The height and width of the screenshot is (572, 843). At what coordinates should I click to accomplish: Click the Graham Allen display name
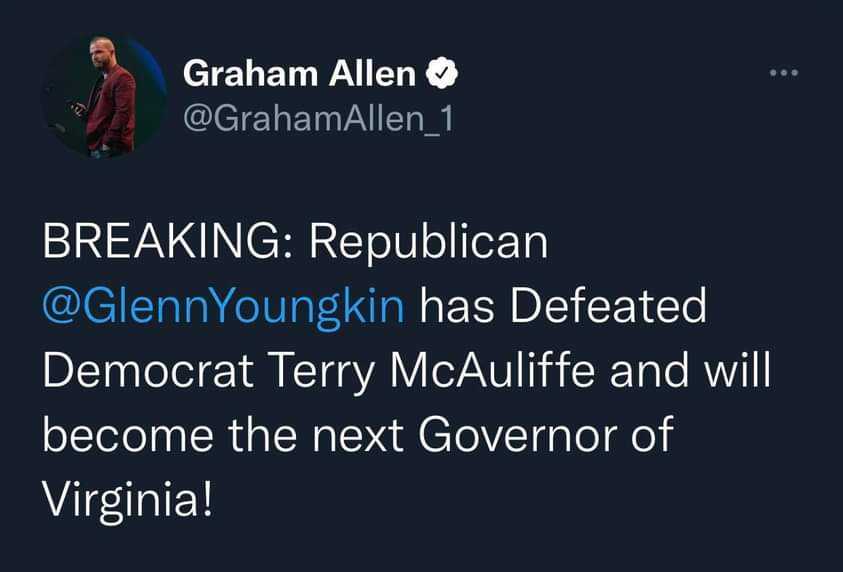[x=299, y=74]
